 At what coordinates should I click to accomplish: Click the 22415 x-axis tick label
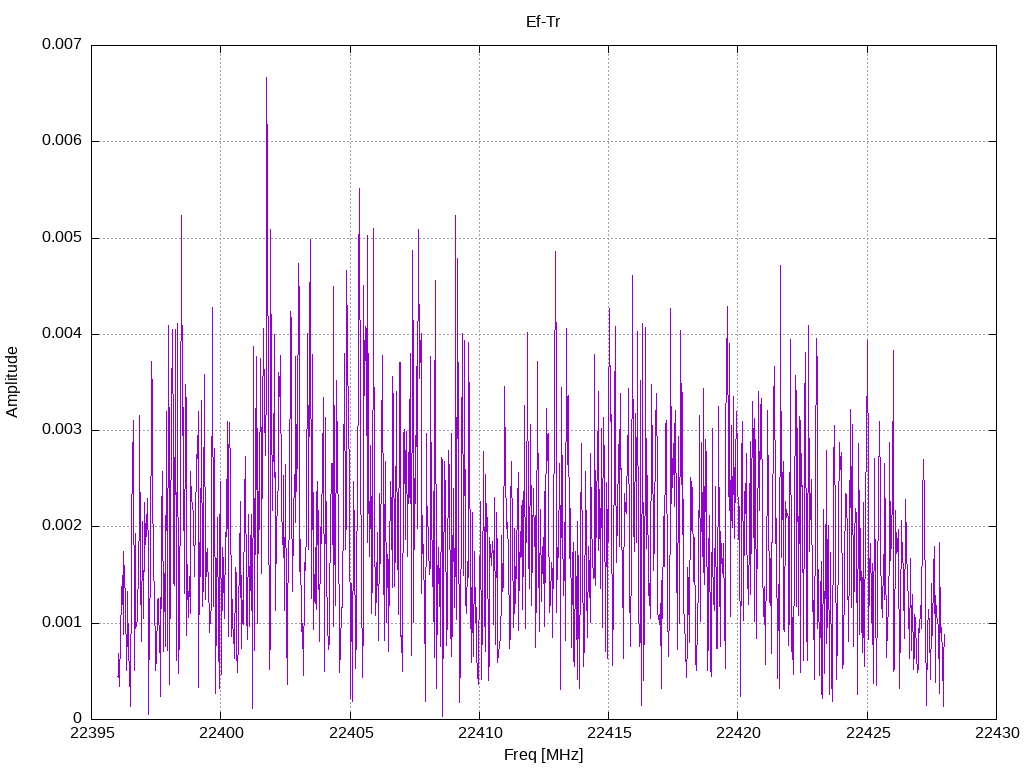[x=609, y=733]
